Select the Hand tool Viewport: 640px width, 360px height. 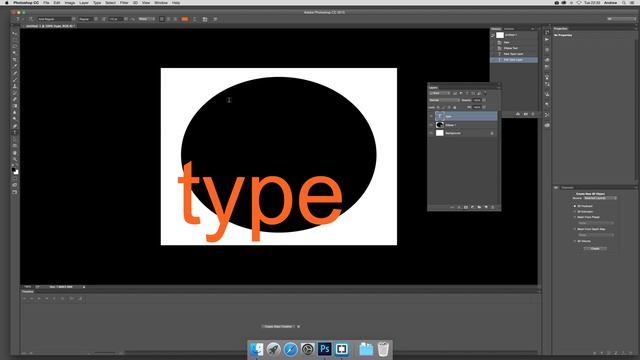click(15, 153)
